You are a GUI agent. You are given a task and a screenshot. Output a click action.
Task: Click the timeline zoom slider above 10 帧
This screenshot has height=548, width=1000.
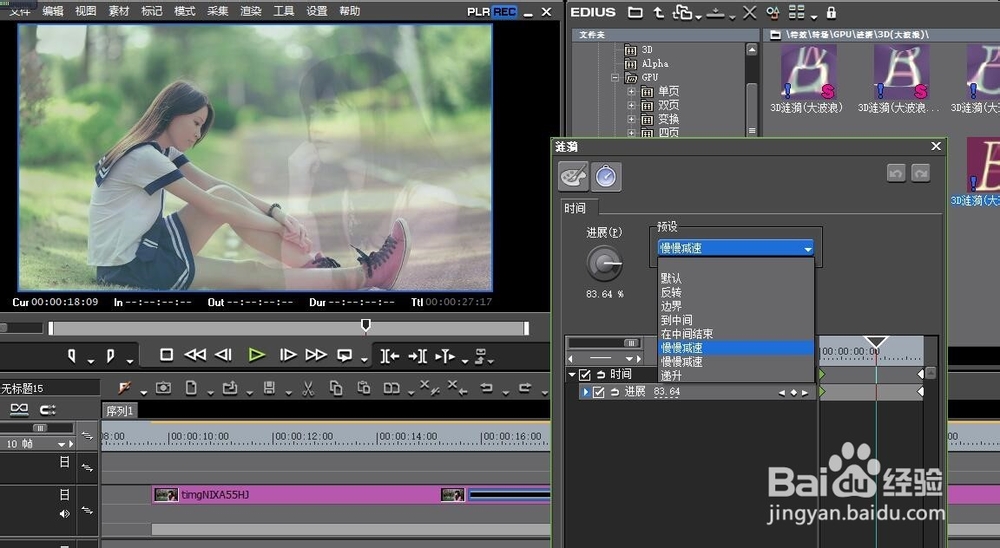tap(40, 427)
